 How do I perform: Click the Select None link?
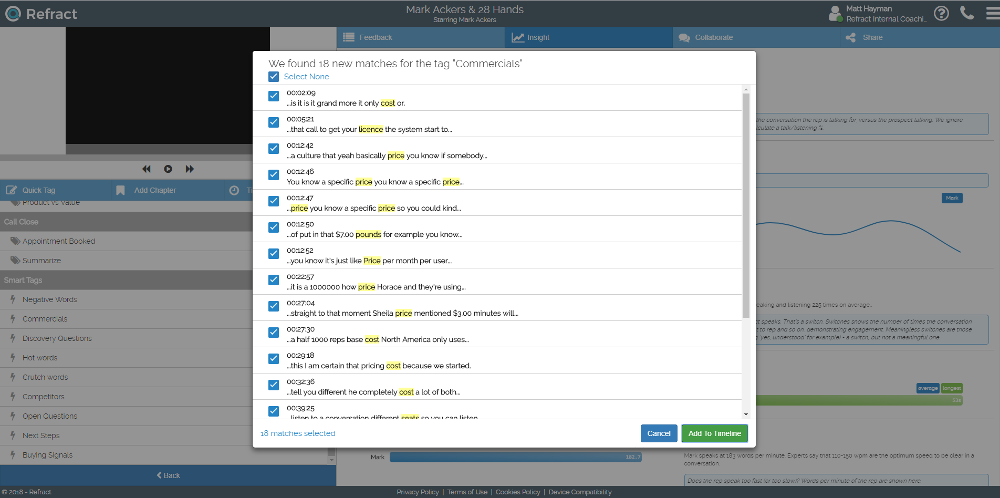click(306, 77)
